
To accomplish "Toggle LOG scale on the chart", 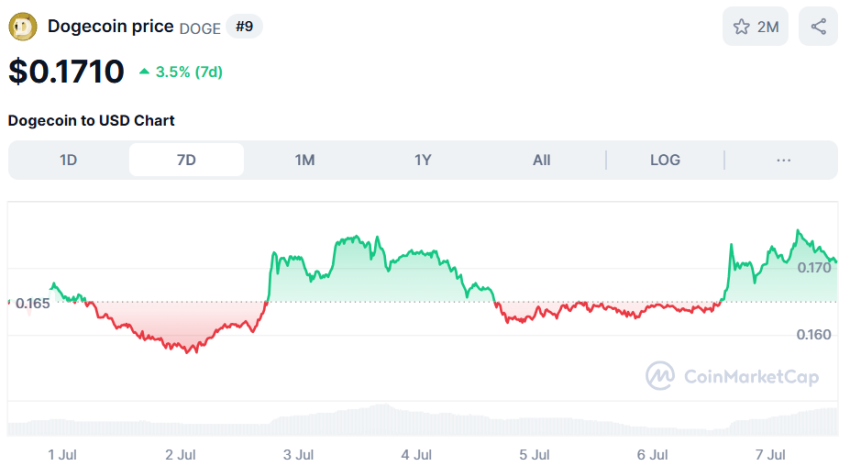I will tap(665, 160).
